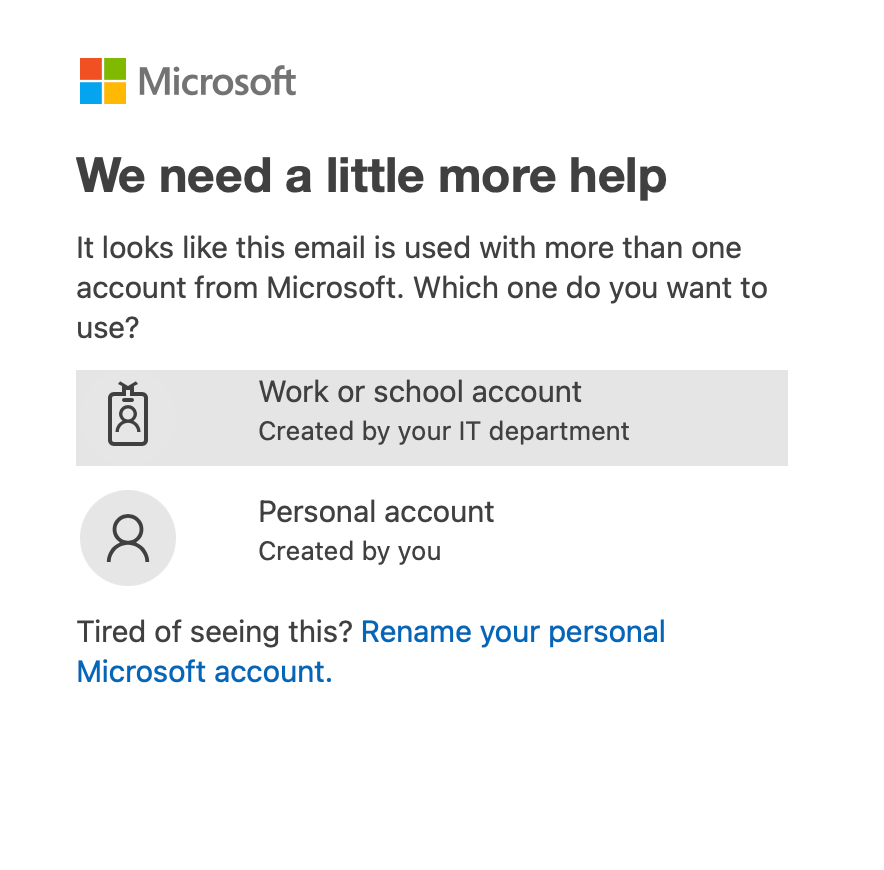Select the ID badge icon
The image size is (884, 870).
(x=127, y=417)
